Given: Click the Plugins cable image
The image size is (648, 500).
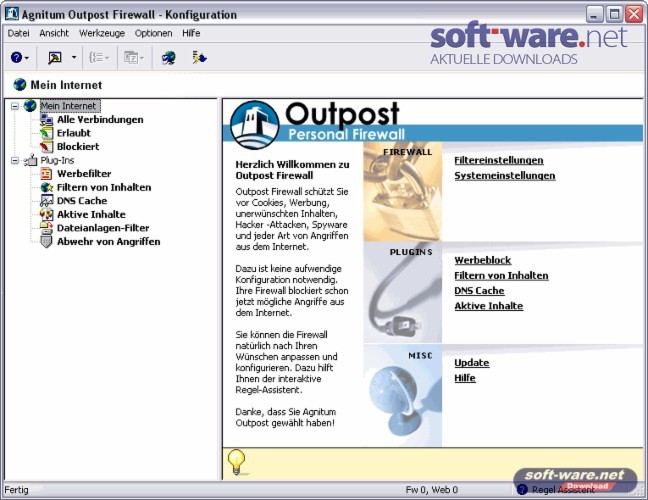Looking at the screenshot, I should click(403, 293).
